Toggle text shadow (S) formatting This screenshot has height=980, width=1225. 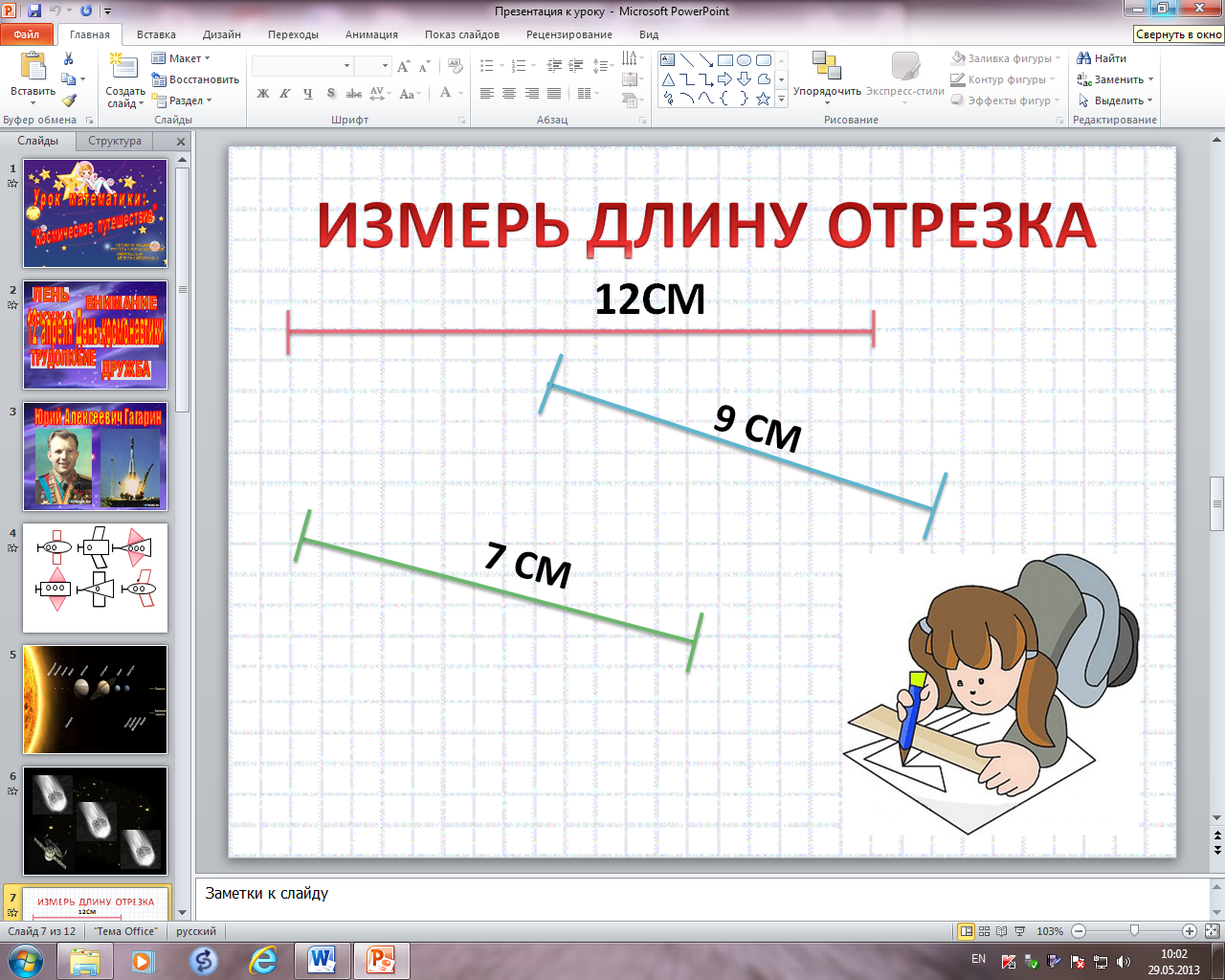tap(331, 94)
